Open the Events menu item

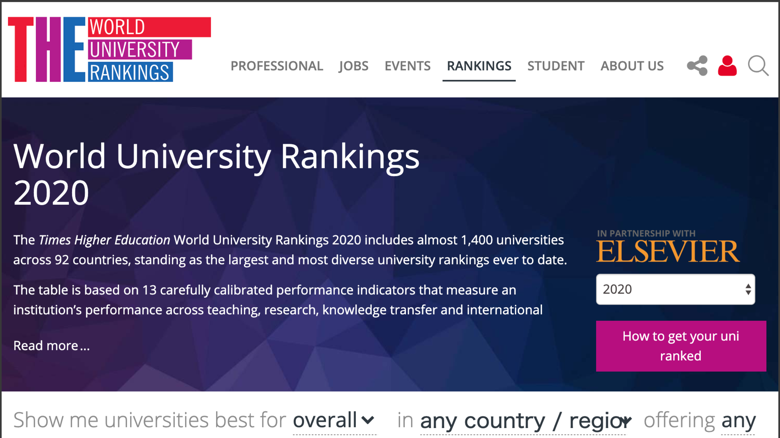point(407,66)
